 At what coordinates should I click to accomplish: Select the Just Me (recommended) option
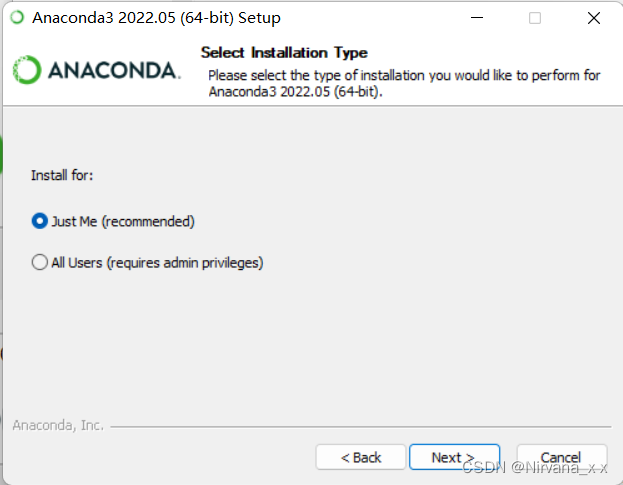(40, 221)
